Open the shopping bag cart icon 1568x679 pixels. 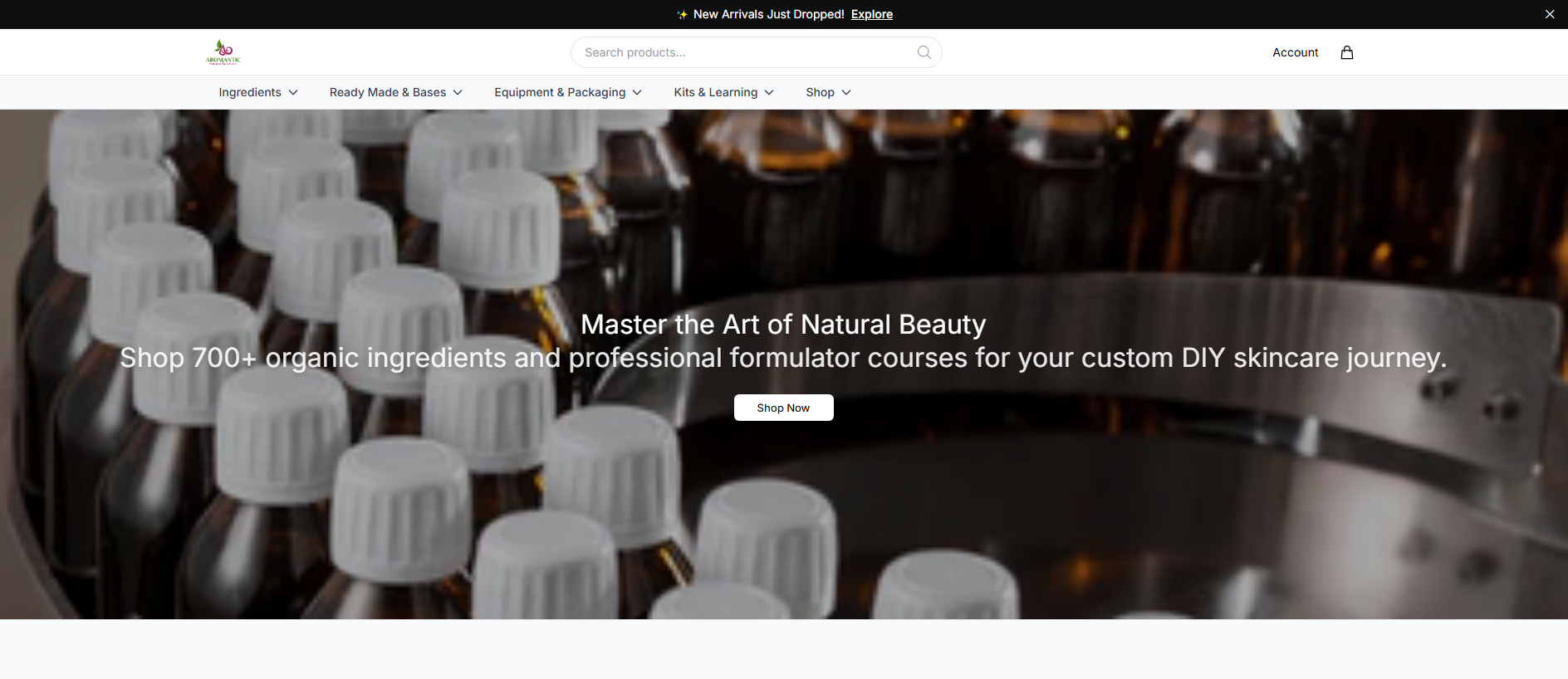coord(1346,52)
